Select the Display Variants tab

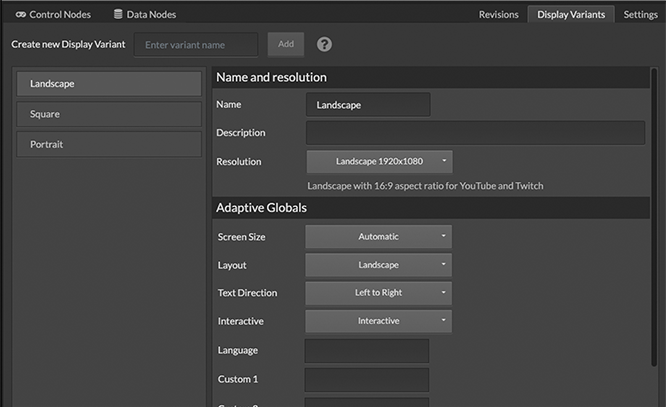(x=571, y=14)
